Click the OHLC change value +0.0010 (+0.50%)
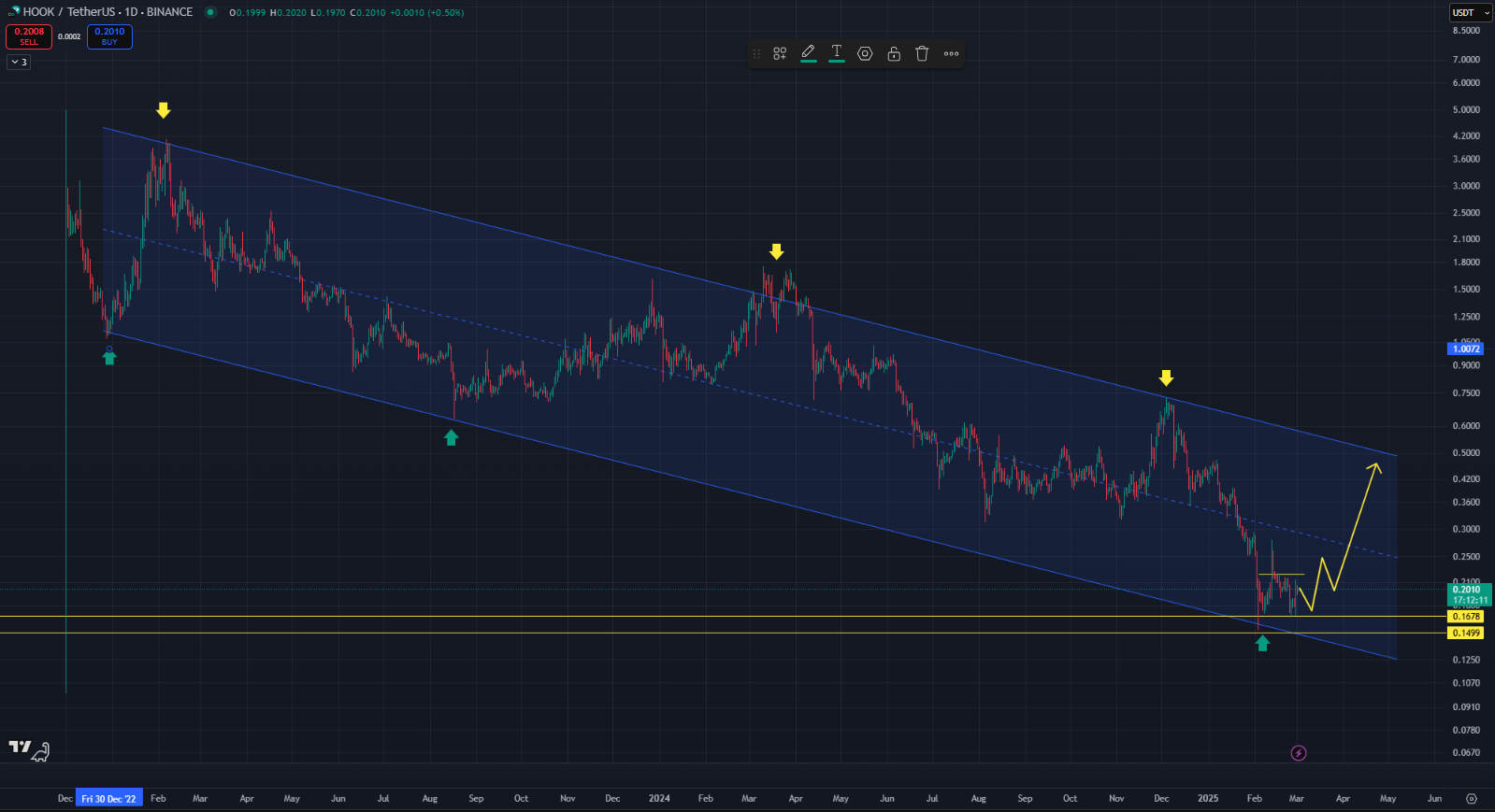This screenshot has height=812, width=1495. [426, 13]
